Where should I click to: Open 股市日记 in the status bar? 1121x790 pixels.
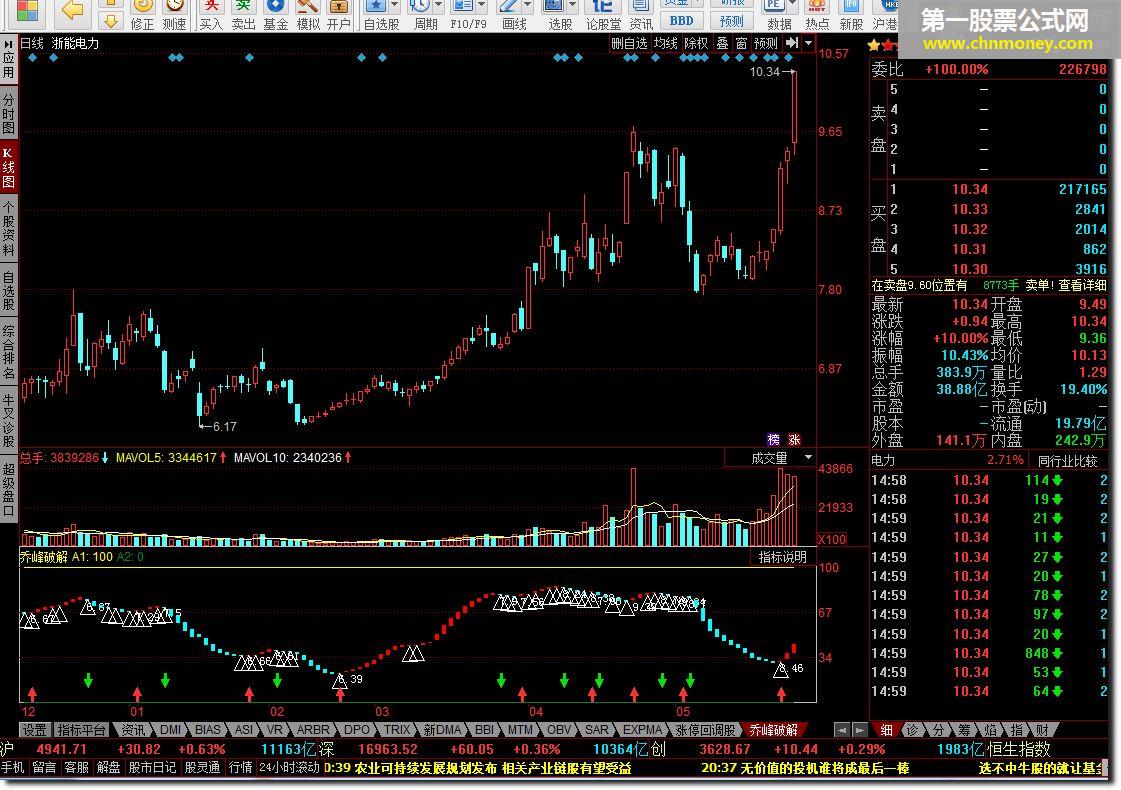click(x=152, y=768)
